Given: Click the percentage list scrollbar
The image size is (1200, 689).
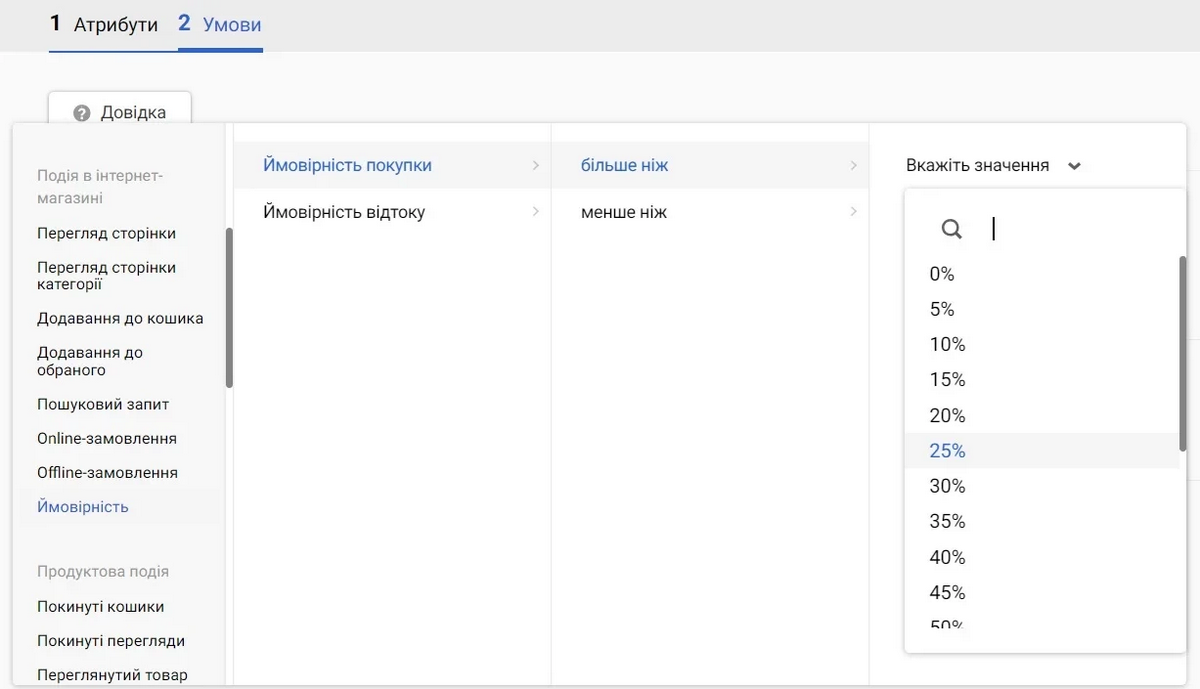Looking at the screenshot, I should (1183, 352).
